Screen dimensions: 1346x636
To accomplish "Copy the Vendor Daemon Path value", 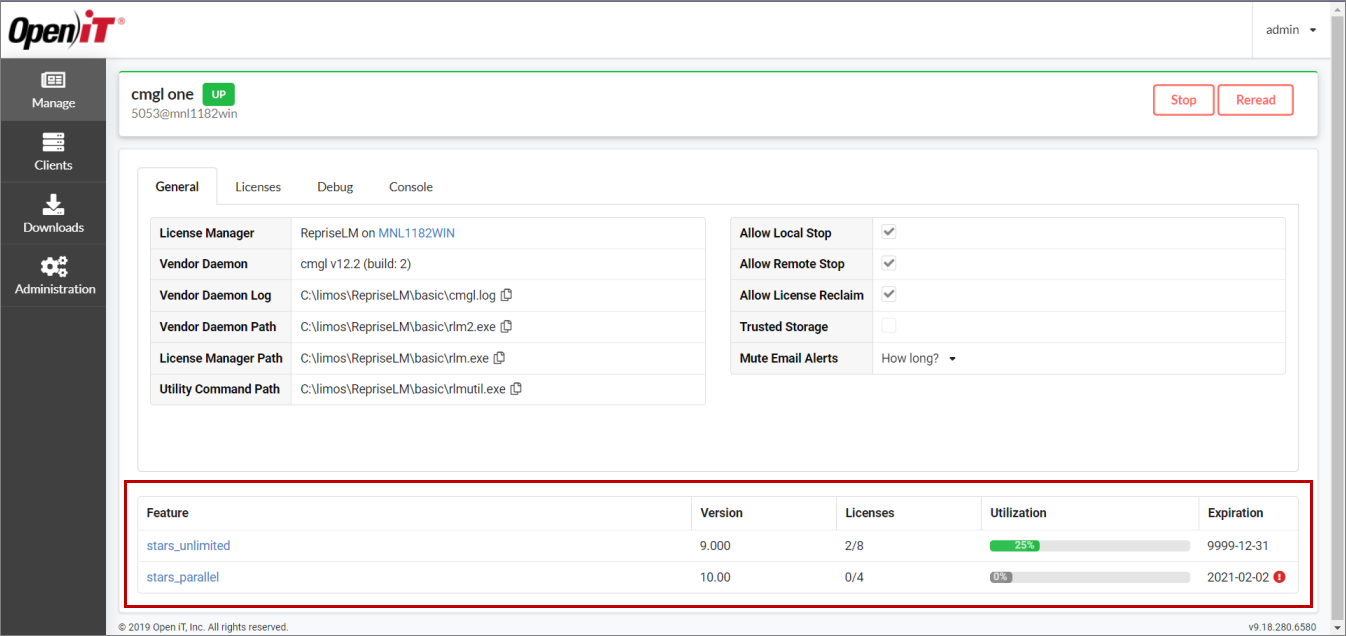I will pyautogui.click(x=507, y=326).
